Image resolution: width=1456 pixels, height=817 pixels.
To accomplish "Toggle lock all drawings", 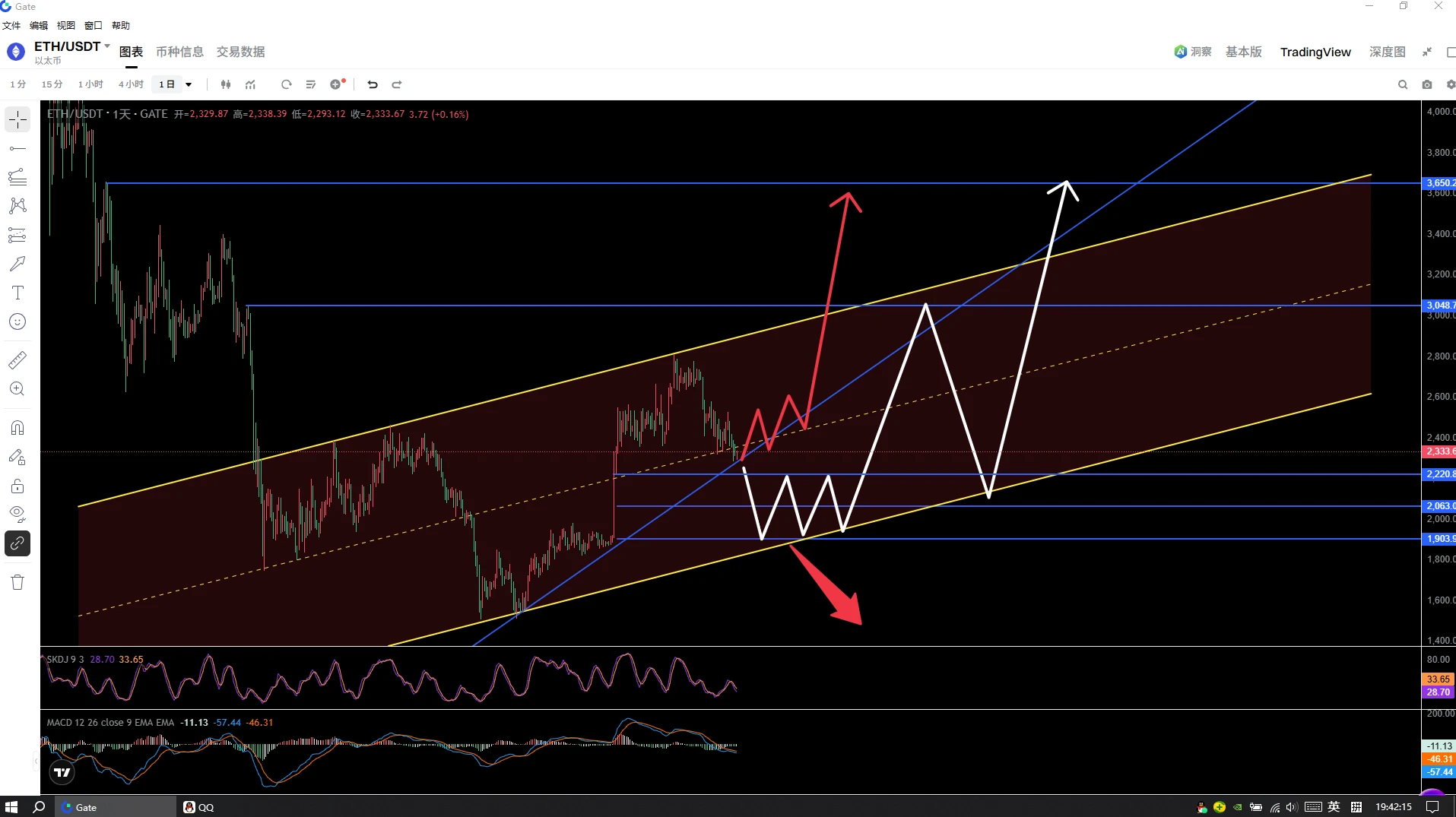I will point(17,486).
